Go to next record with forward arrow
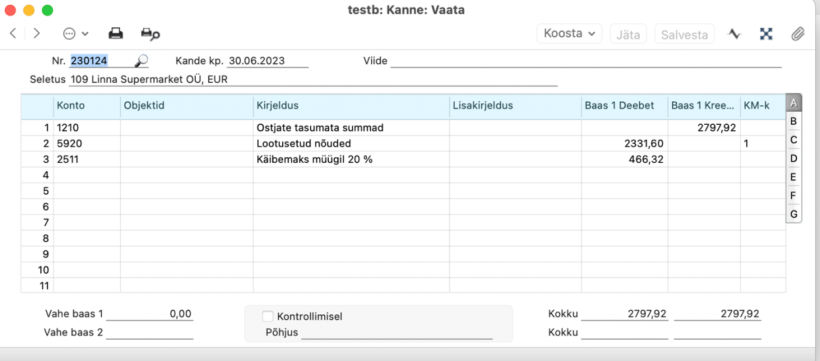 pyautogui.click(x=37, y=34)
